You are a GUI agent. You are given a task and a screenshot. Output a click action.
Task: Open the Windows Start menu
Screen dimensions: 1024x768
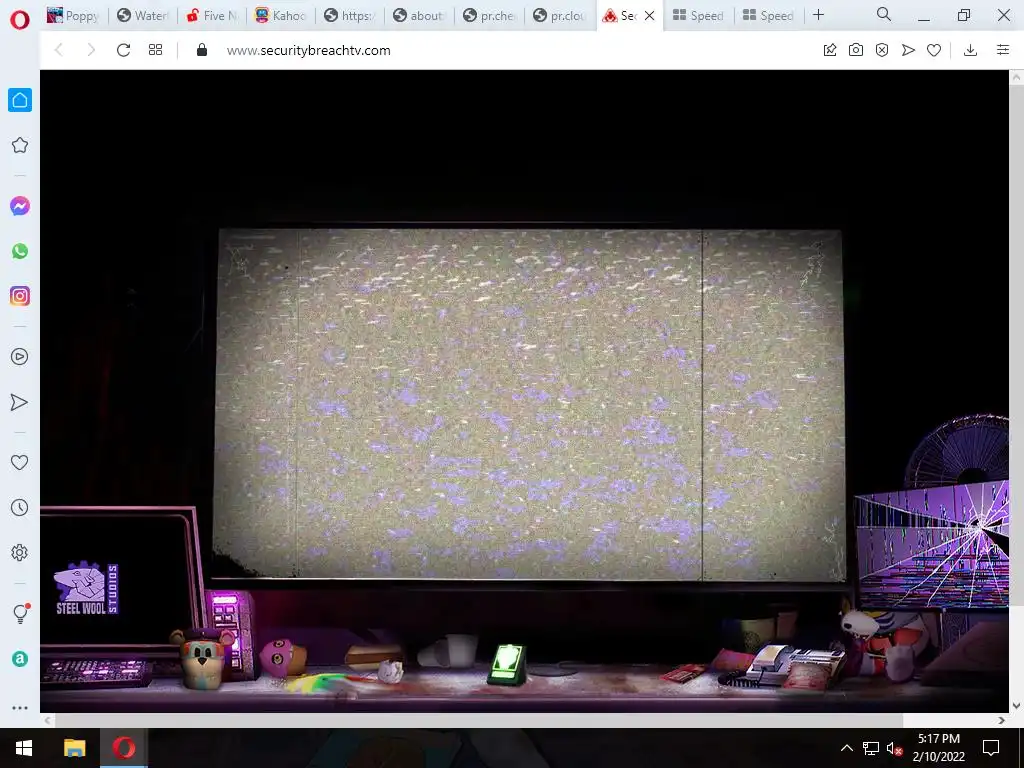pyautogui.click(x=24, y=748)
